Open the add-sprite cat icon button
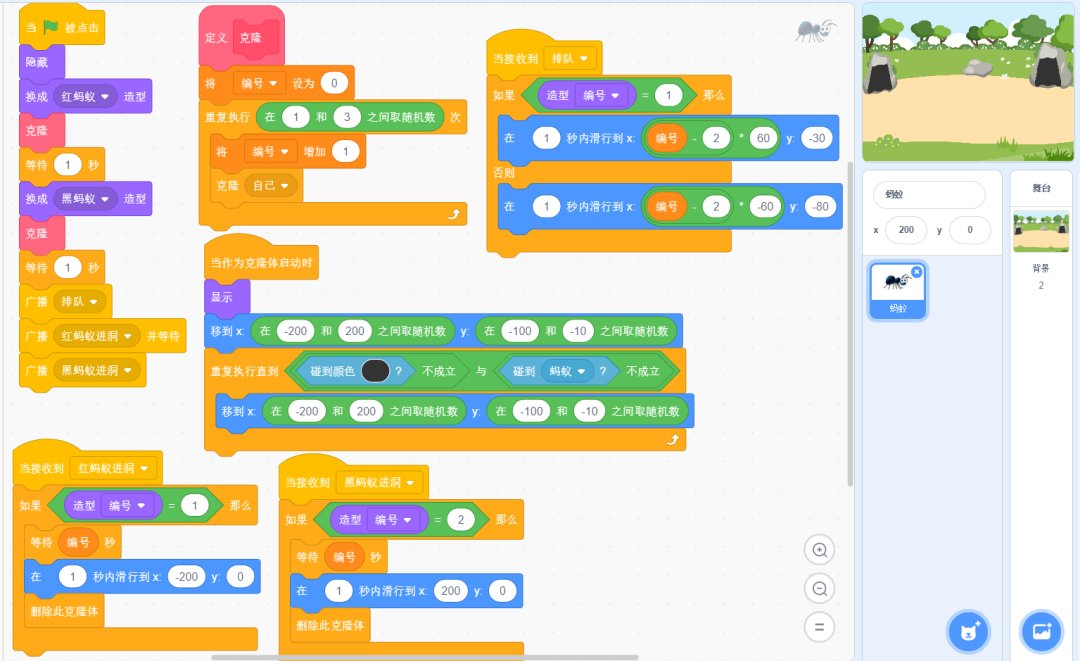 click(967, 631)
